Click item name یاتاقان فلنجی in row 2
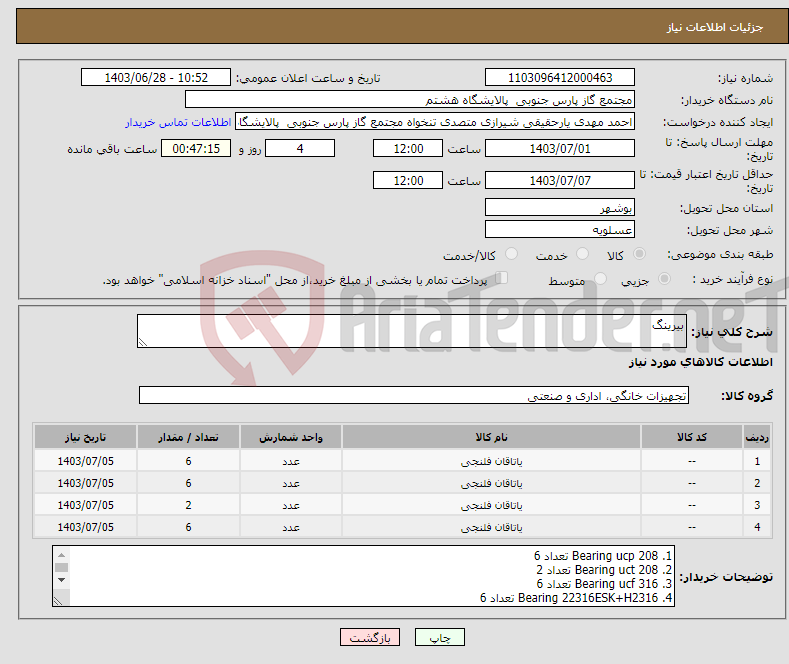This screenshot has height=664, width=789. pyautogui.click(x=492, y=483)
